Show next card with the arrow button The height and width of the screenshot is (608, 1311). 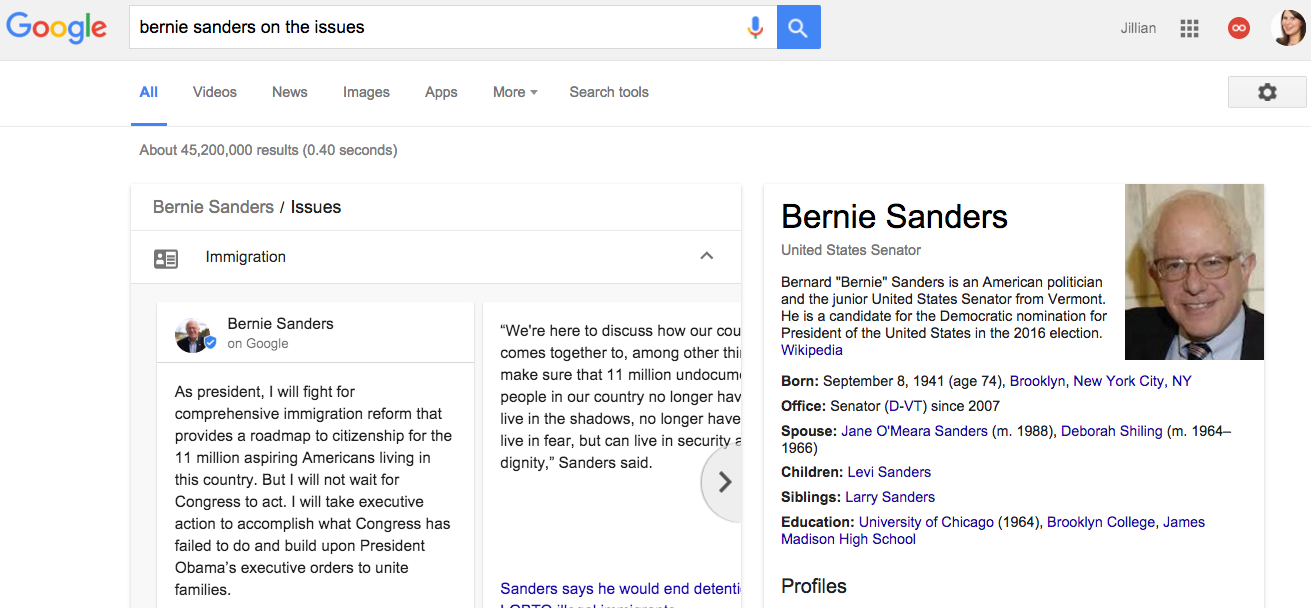tap(724, 482)
